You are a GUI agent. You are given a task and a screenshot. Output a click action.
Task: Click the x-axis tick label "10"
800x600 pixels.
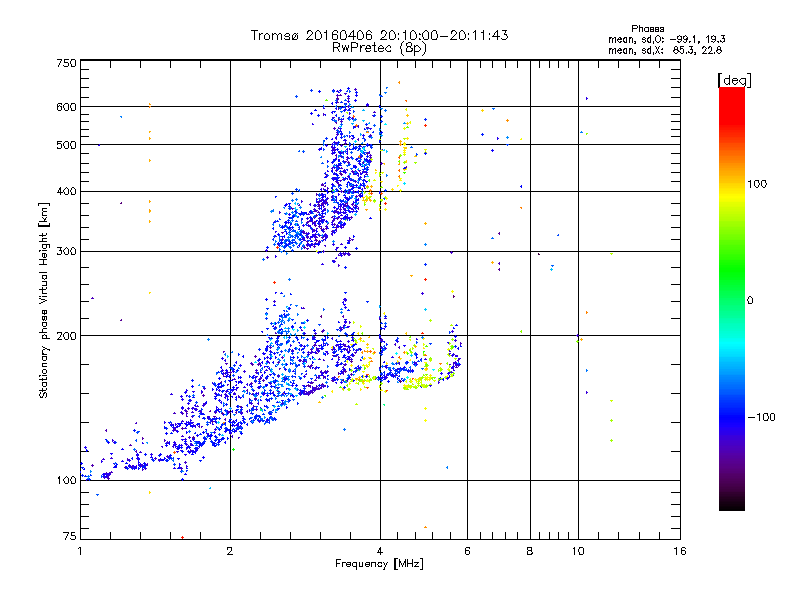(578, 551)
